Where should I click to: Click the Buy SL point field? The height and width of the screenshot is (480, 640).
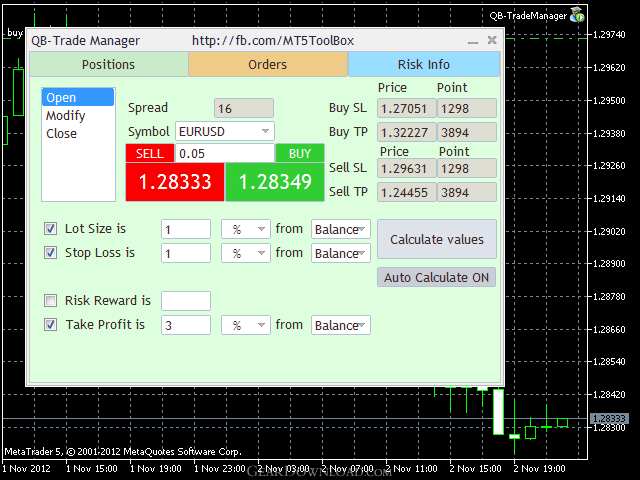click(467, 108)
